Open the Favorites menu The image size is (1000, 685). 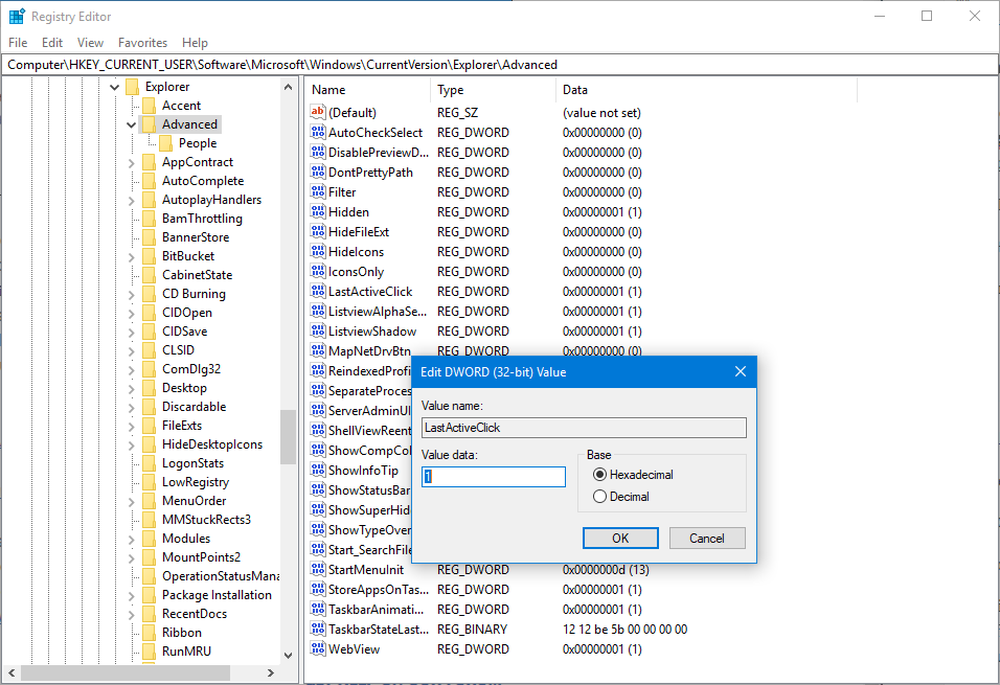[142, 43]
